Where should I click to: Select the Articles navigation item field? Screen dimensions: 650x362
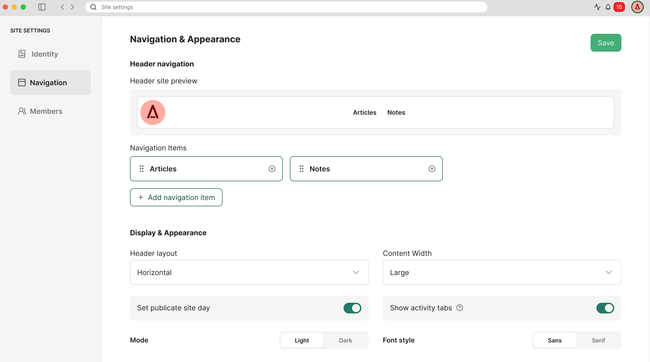(x=206, y=169)
